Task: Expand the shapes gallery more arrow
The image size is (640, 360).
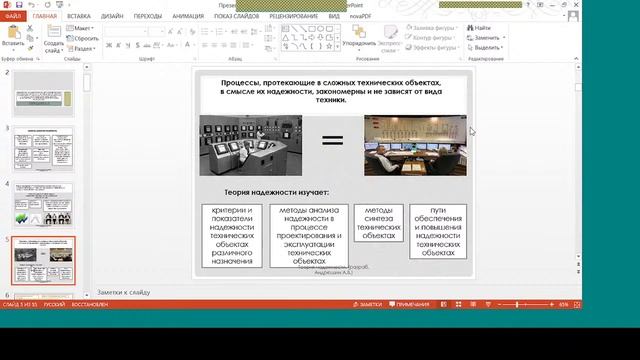Action: click(x=338, y=47)
